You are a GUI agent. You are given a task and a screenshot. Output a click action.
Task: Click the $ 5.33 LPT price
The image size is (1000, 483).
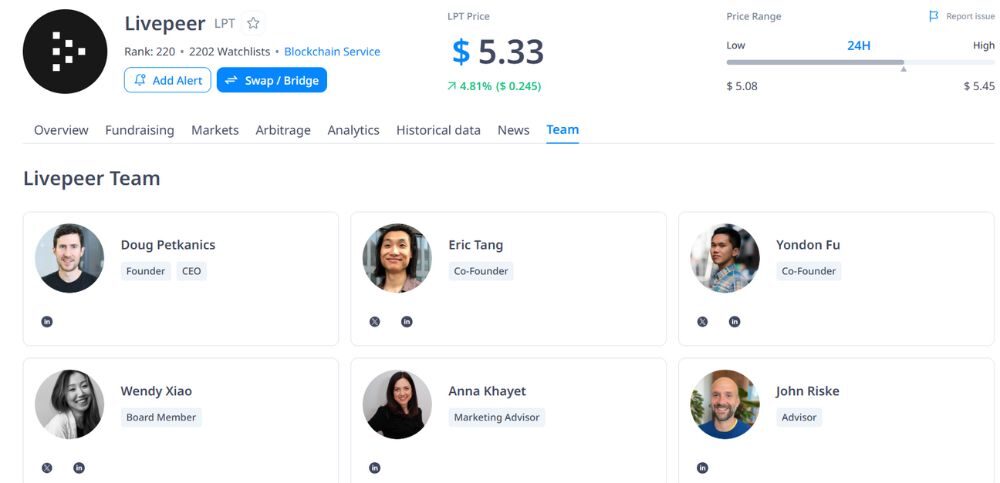[x=498, y=52]
